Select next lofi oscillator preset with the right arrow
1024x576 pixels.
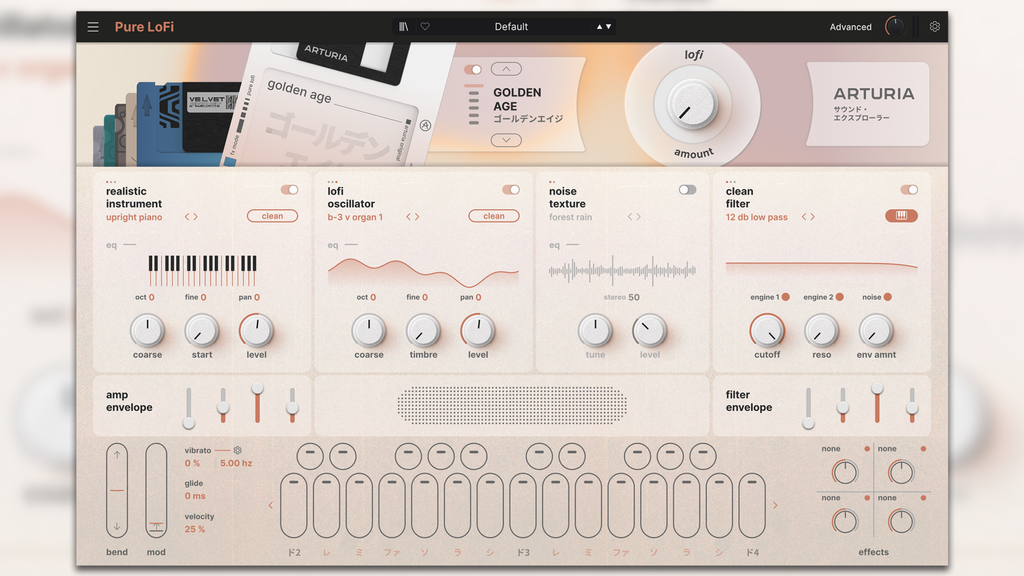pos(419,215)
